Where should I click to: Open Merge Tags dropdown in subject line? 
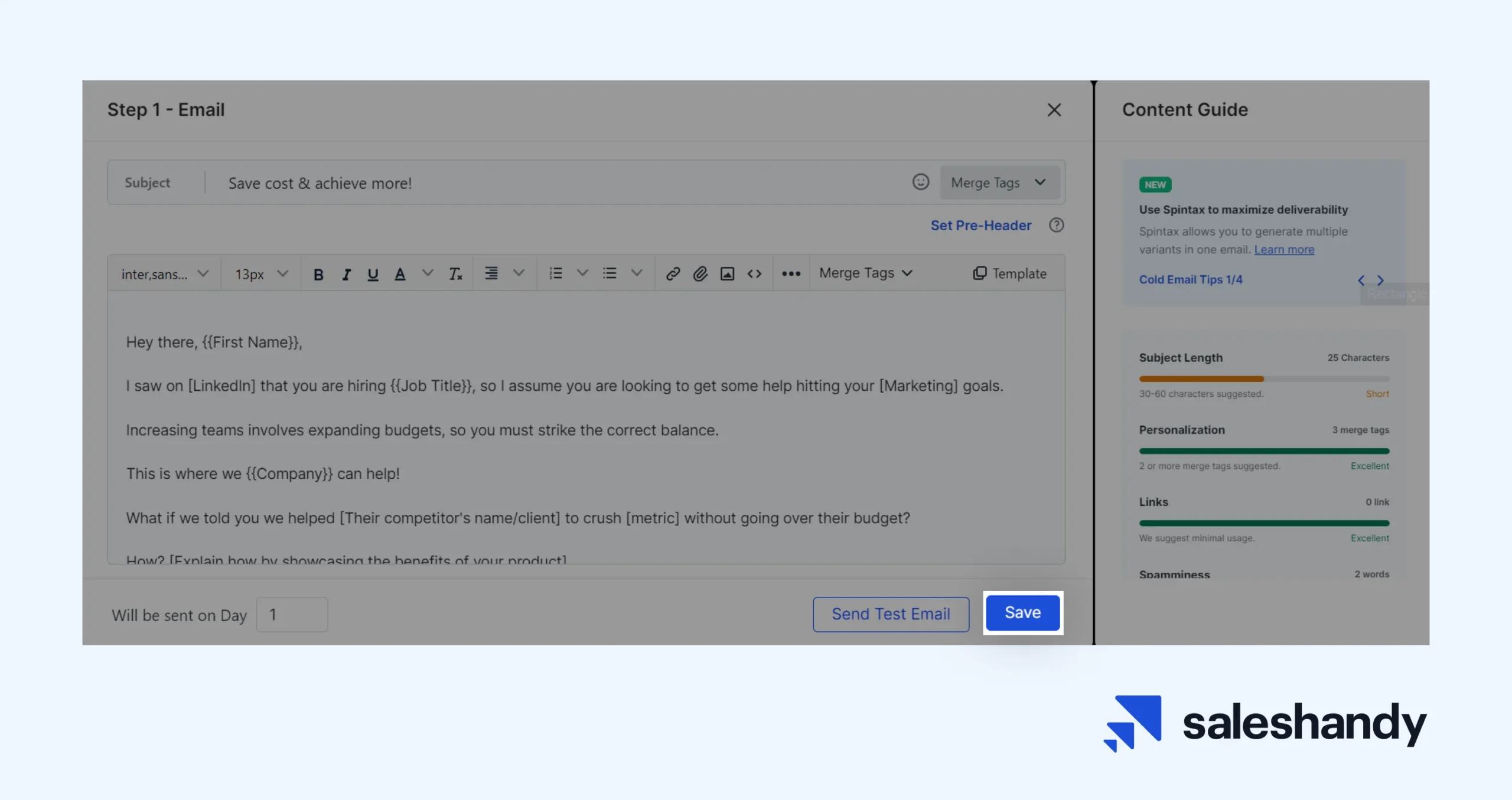click(999, 182)
